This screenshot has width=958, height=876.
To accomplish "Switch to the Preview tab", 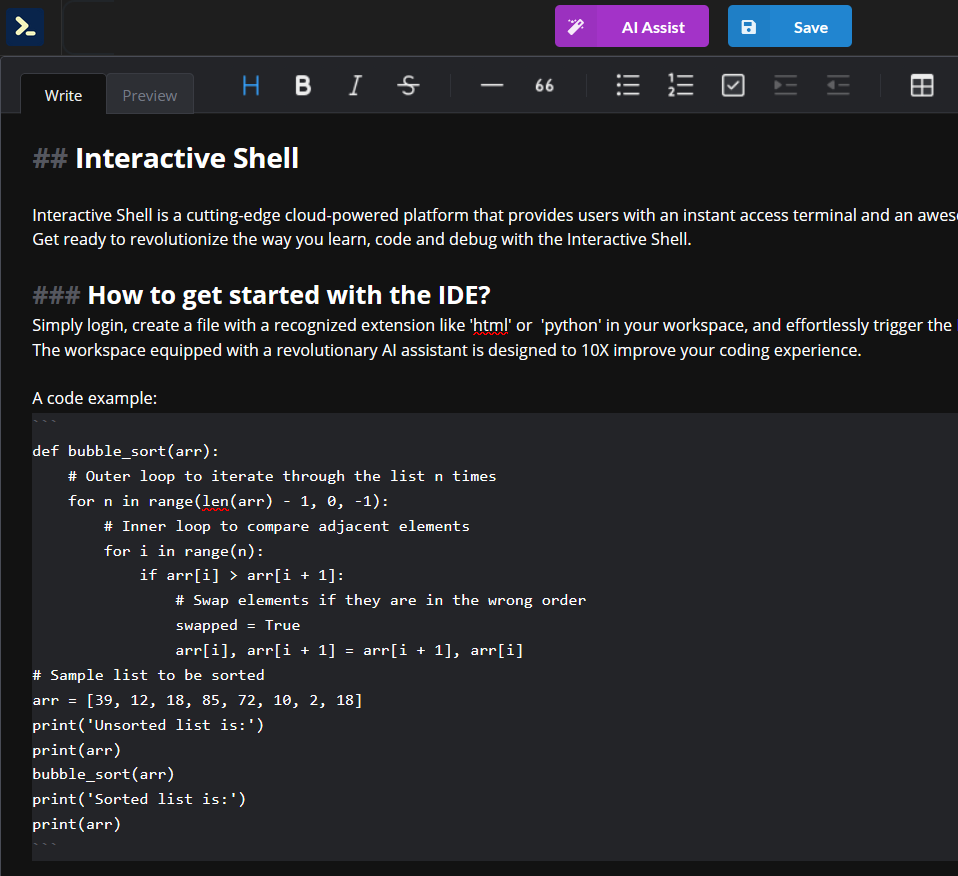I will pos(150,95).
